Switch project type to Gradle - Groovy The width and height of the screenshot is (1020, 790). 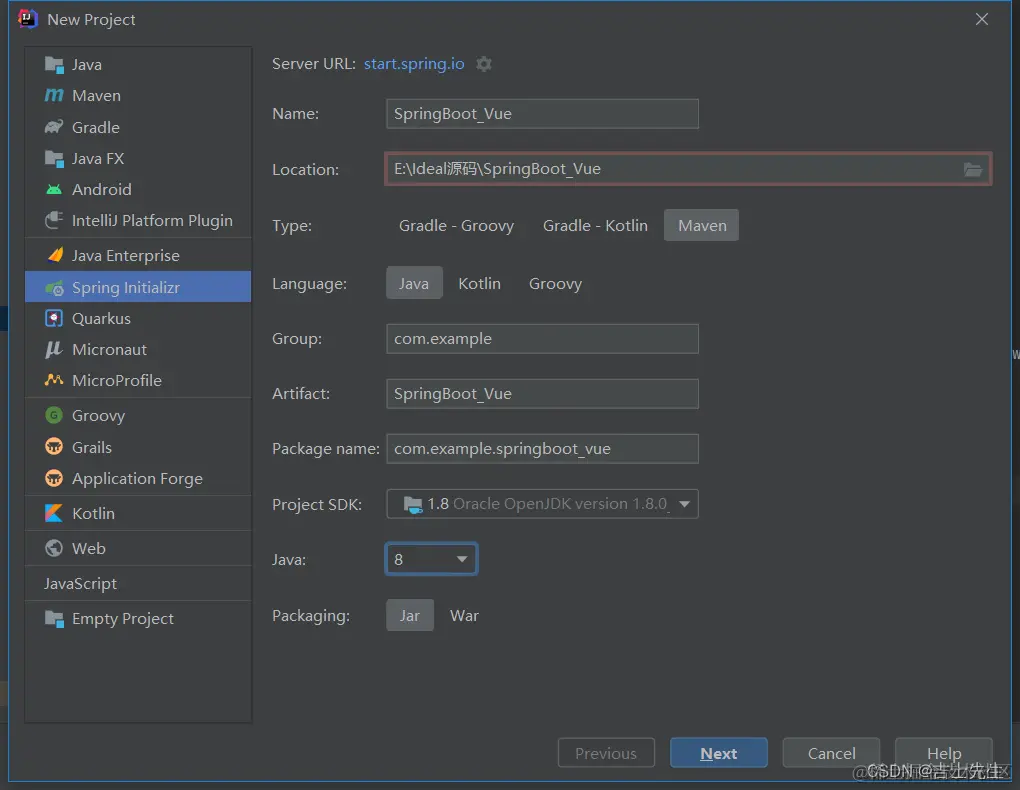456,226
